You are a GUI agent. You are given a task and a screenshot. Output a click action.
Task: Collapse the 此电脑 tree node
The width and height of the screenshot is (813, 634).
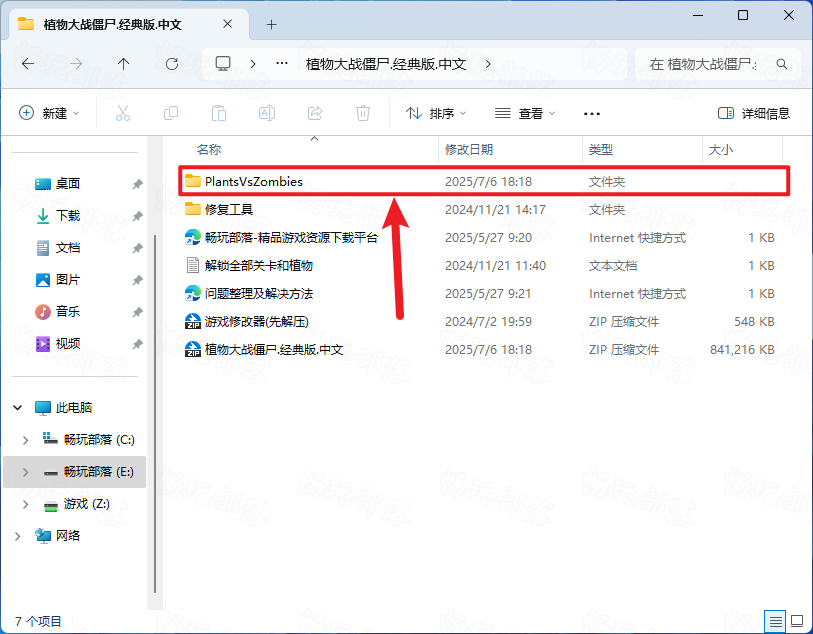coord(18,407)
